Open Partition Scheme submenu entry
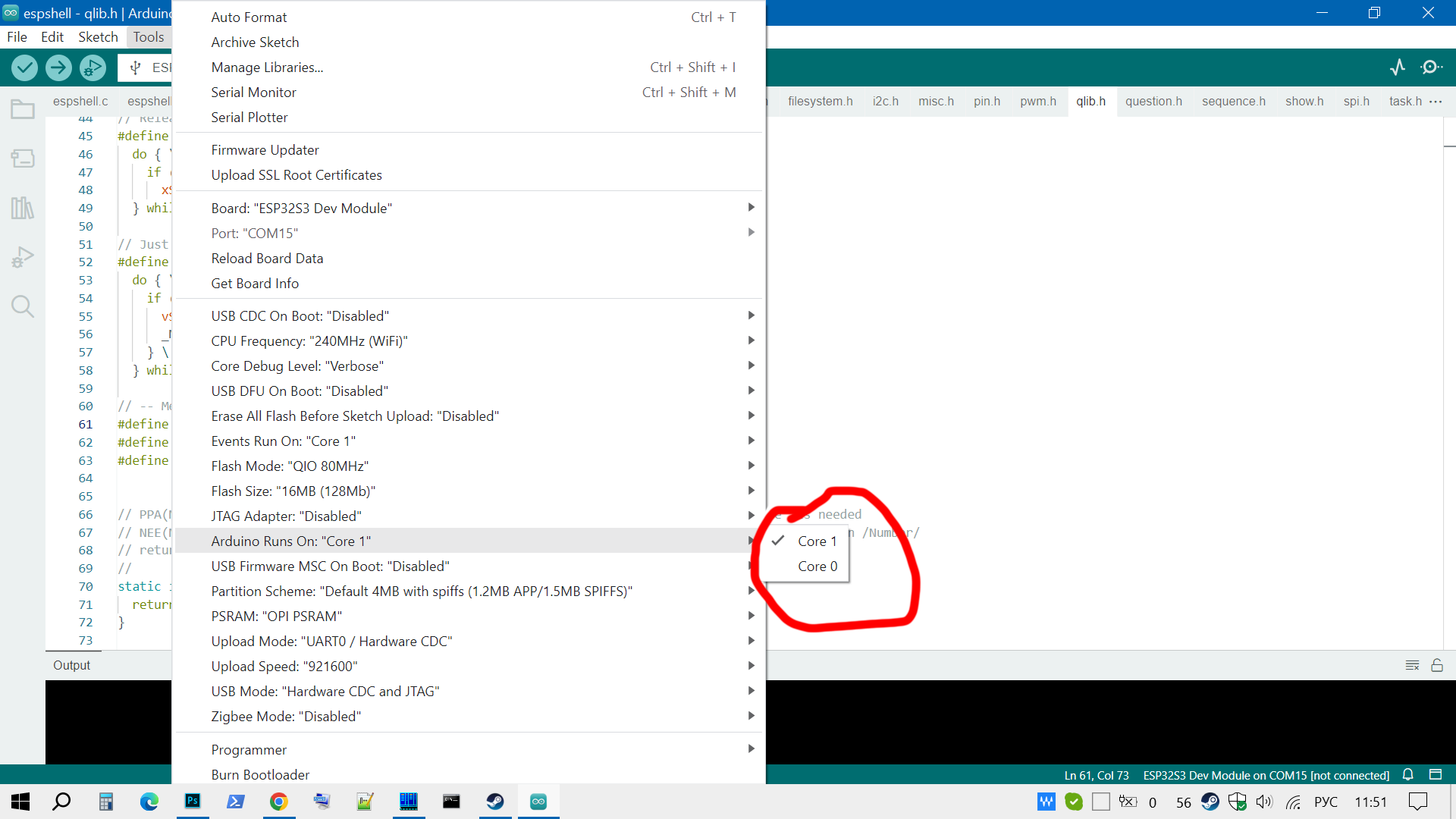 [x=469, y=591]
